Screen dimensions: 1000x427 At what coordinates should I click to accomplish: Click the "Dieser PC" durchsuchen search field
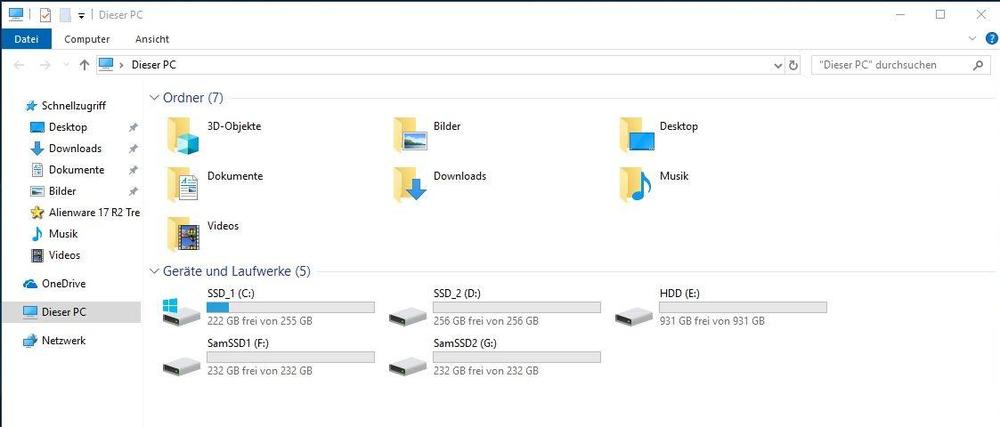coord(890,65)
